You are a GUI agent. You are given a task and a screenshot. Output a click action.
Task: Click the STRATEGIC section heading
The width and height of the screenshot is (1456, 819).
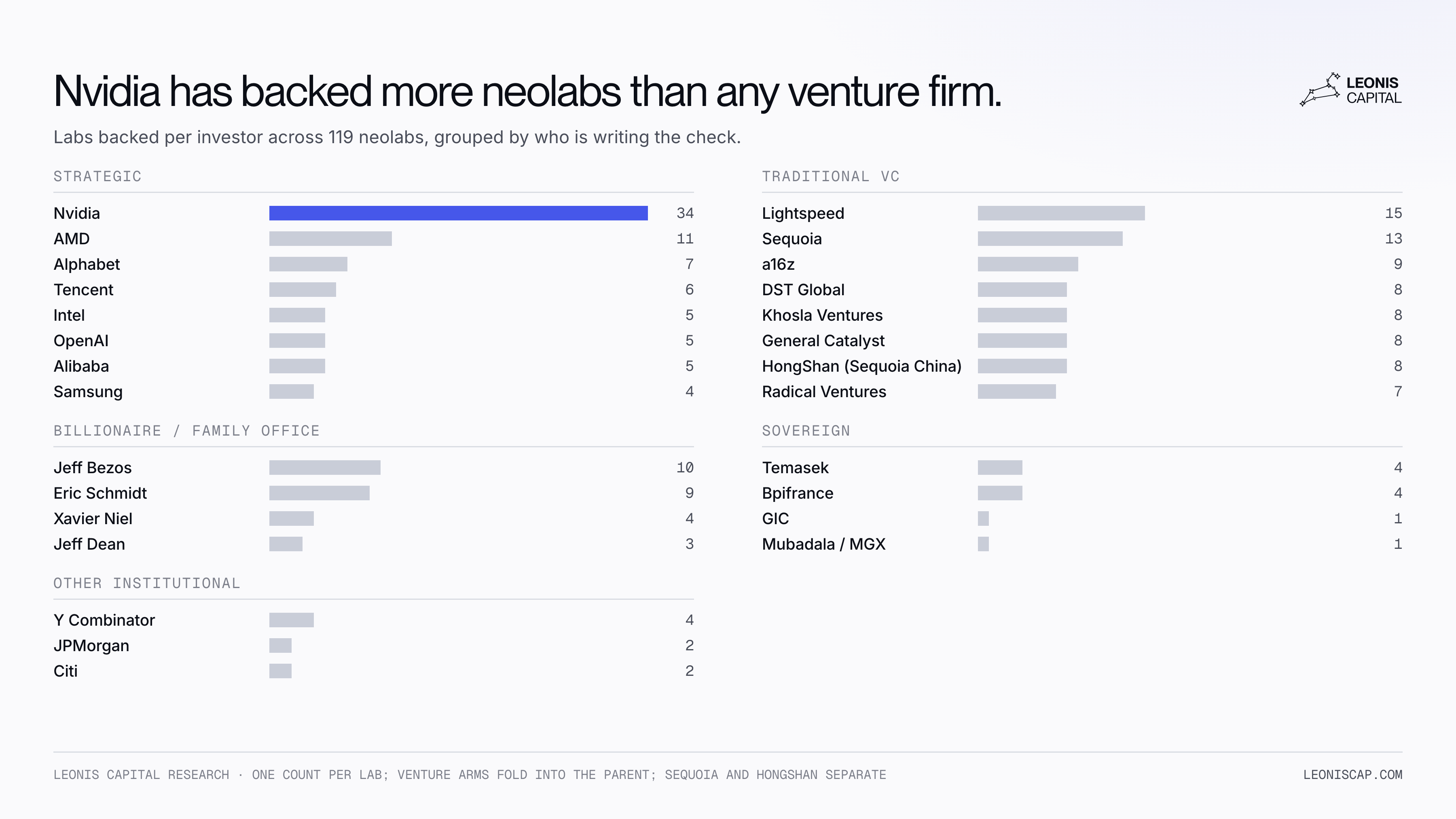tap(97, 176)
